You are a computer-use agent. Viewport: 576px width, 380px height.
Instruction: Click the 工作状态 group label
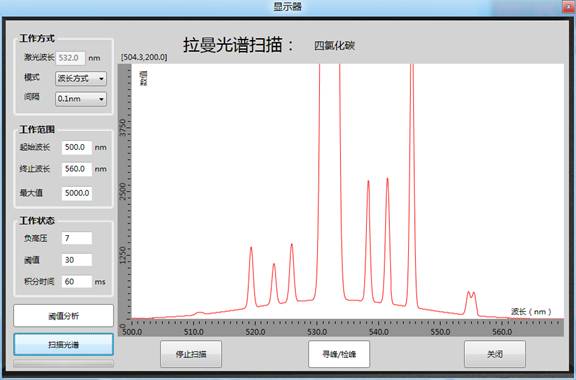pyautogui.click(x=37, y=221)
